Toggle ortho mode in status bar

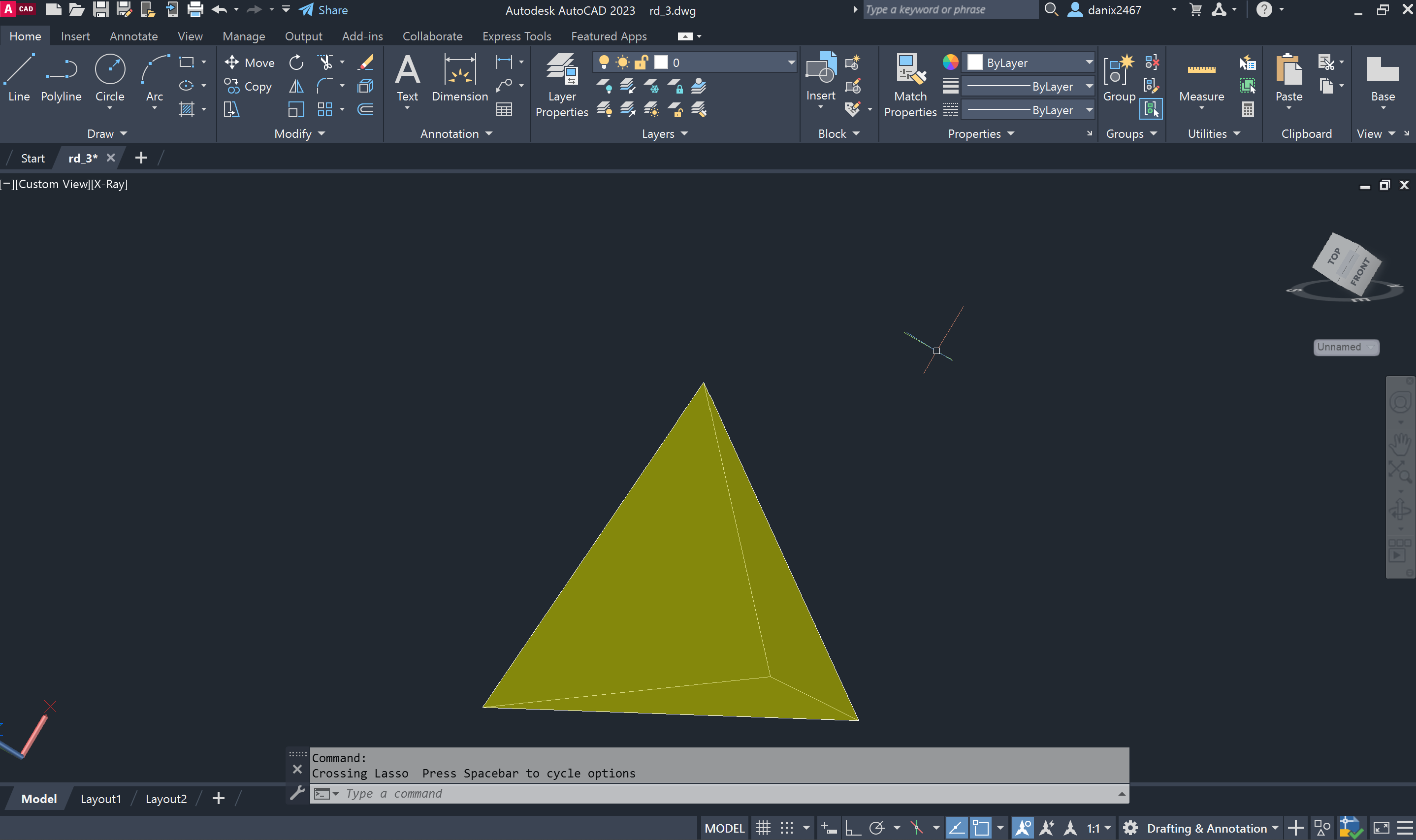852,828
